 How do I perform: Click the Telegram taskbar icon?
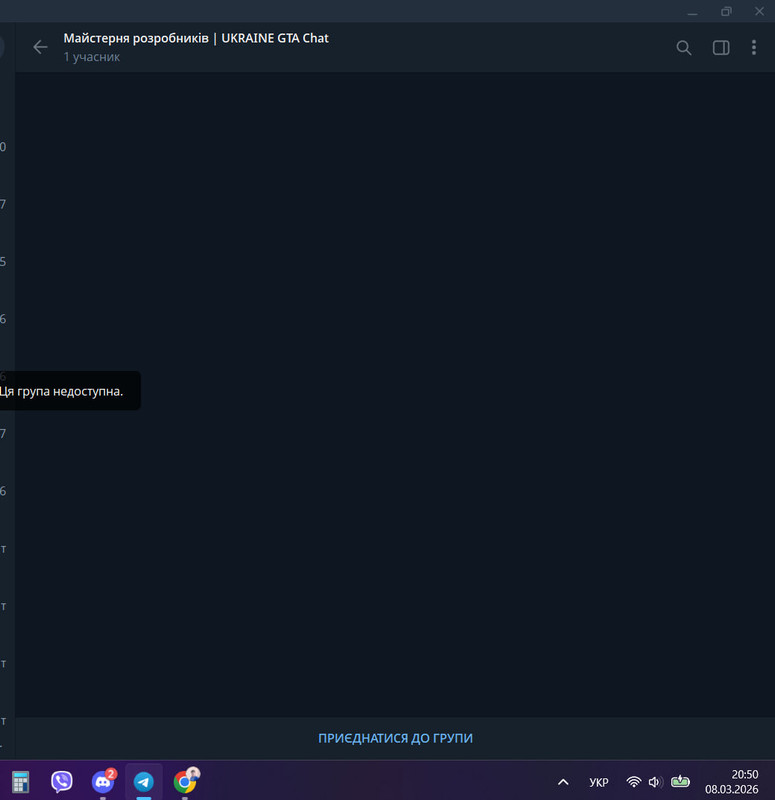click(x=144, y=782)
